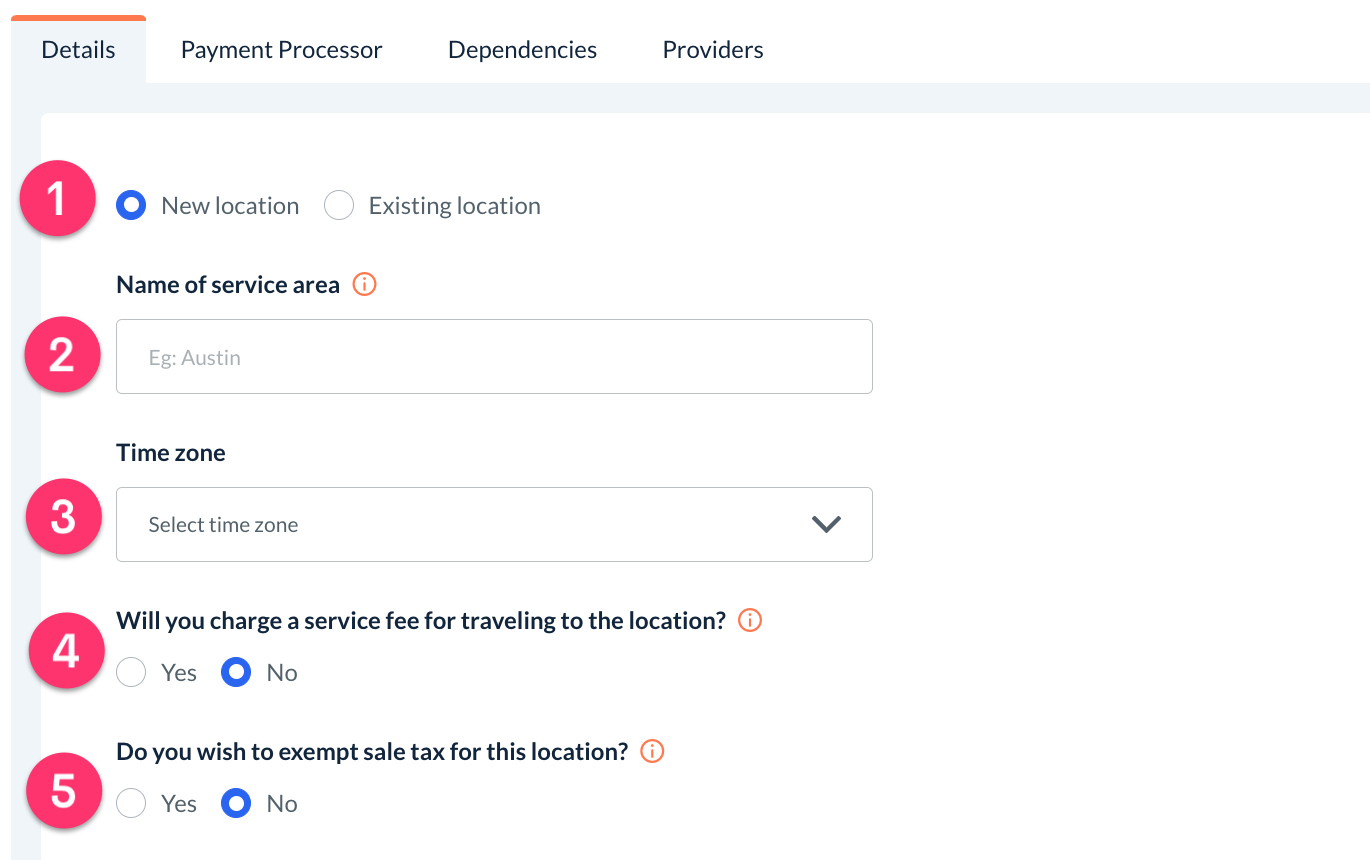Select the New location radio button
Viewport: 1370px width, 860px height.
coord(131,206)
